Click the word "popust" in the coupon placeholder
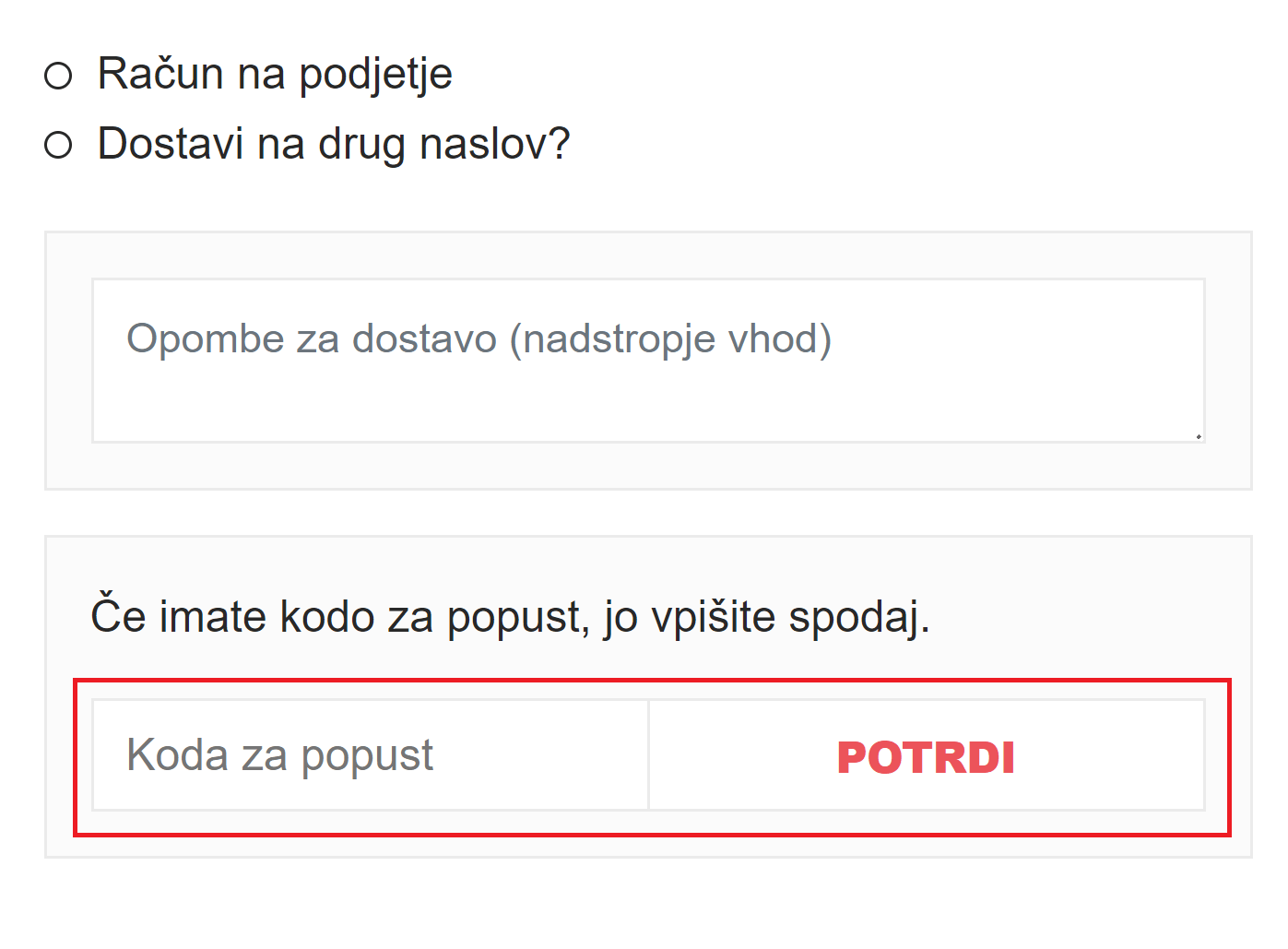The height and width of the screenshot is (949, 1288). (x=367, y=755)
